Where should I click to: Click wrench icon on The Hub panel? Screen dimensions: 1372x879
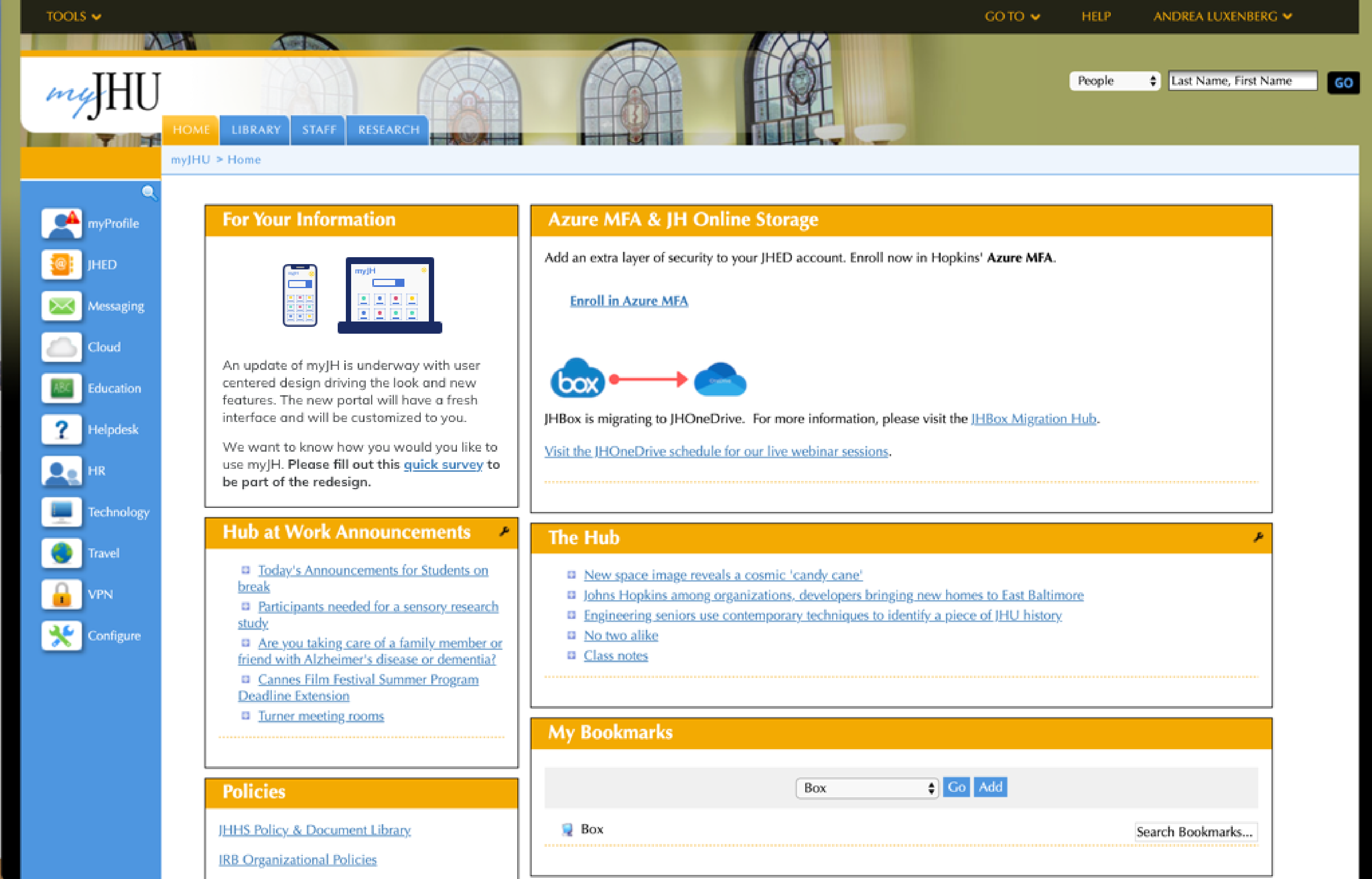point(1258,537)
